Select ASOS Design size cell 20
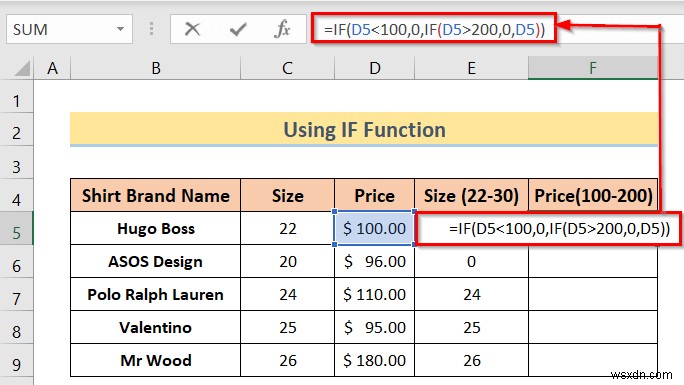 pyautogui.click(x=287, y=262)
